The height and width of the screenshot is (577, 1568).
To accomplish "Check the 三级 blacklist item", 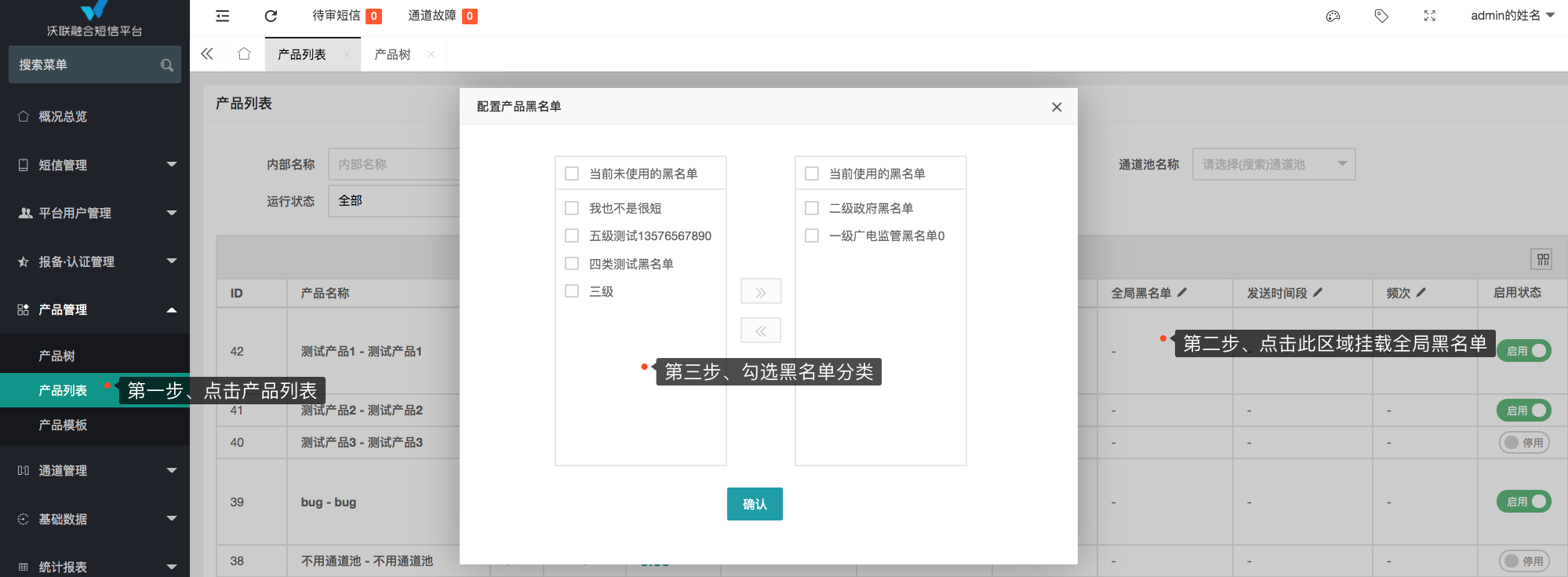I will (572, 291).
